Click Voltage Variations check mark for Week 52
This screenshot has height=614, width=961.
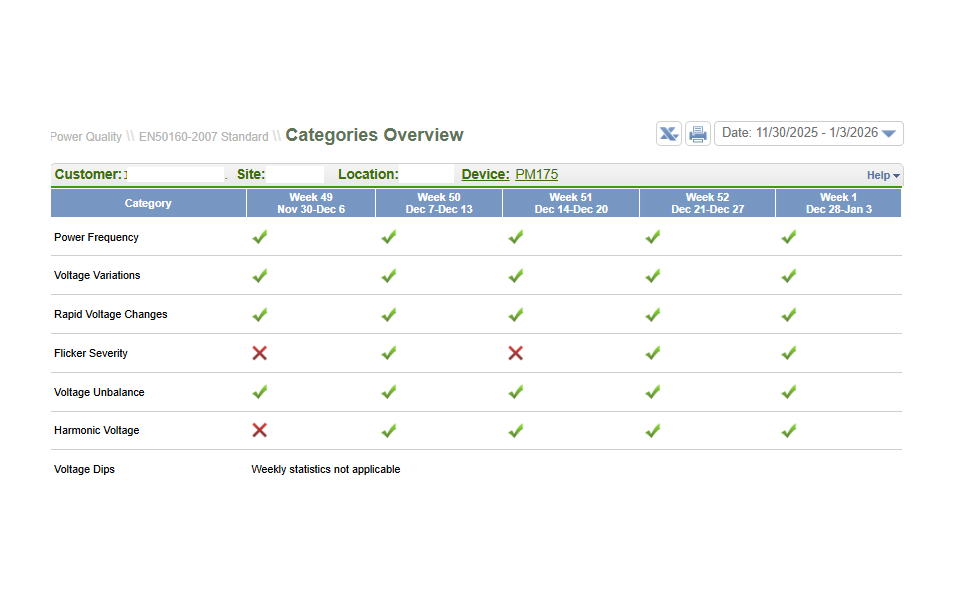click(x=653, y=276)
